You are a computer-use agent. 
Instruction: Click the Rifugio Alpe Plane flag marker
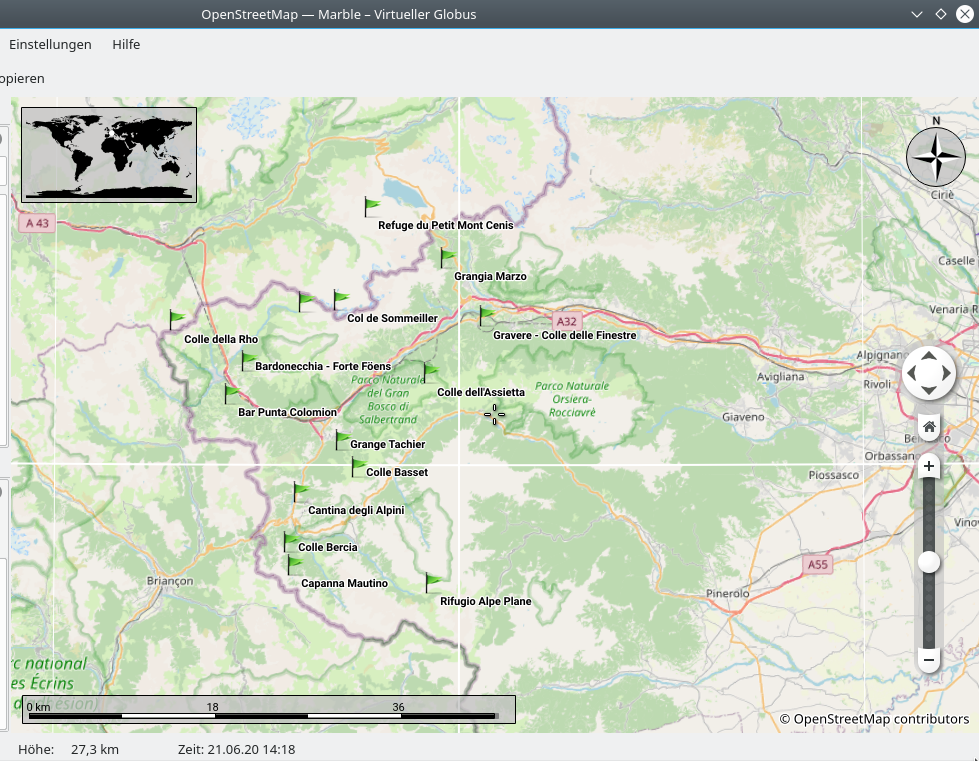433,582
